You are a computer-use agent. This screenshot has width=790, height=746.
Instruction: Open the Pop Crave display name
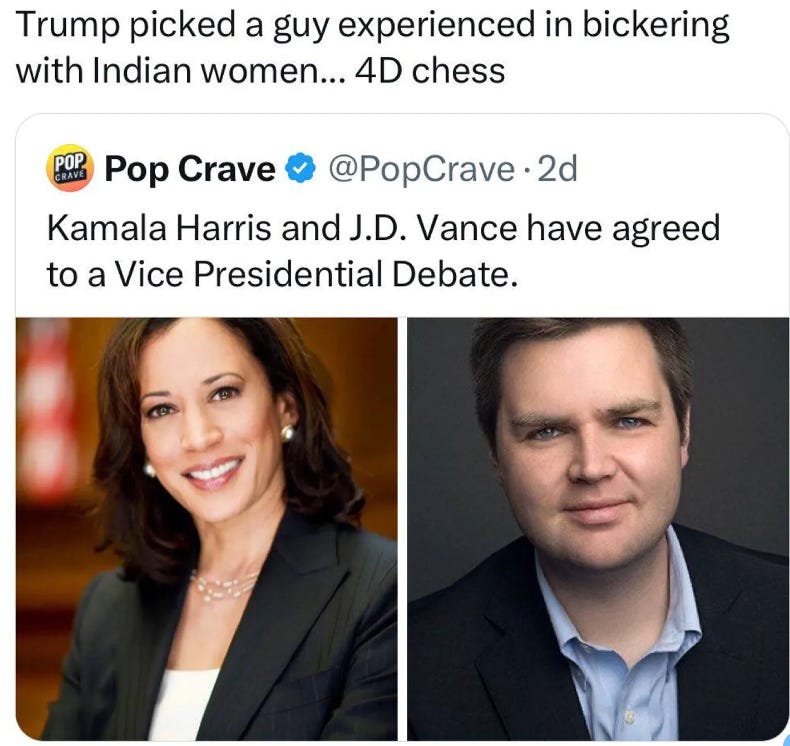190,169
